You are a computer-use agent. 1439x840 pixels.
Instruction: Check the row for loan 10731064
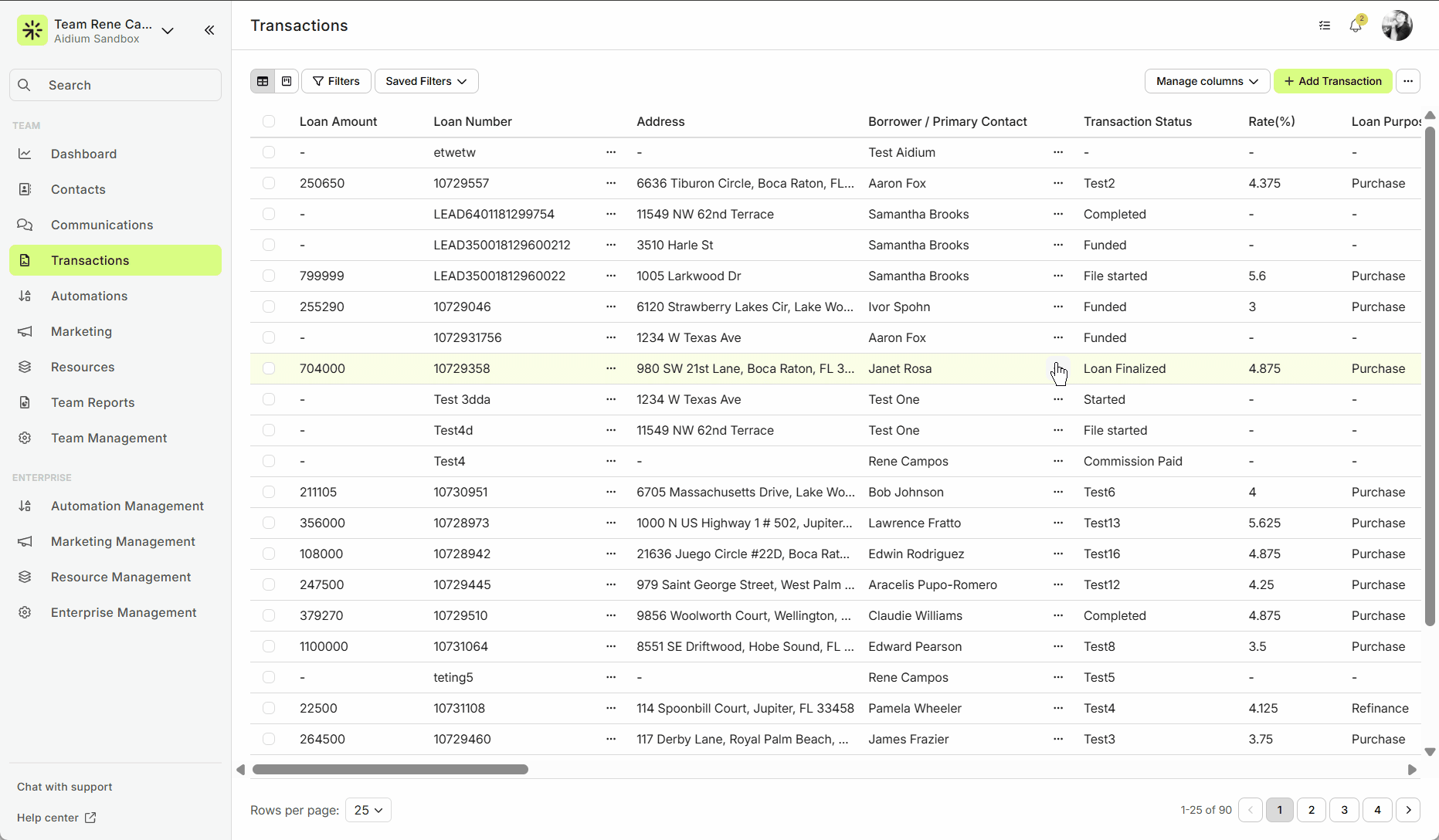(x=269, y=646)
